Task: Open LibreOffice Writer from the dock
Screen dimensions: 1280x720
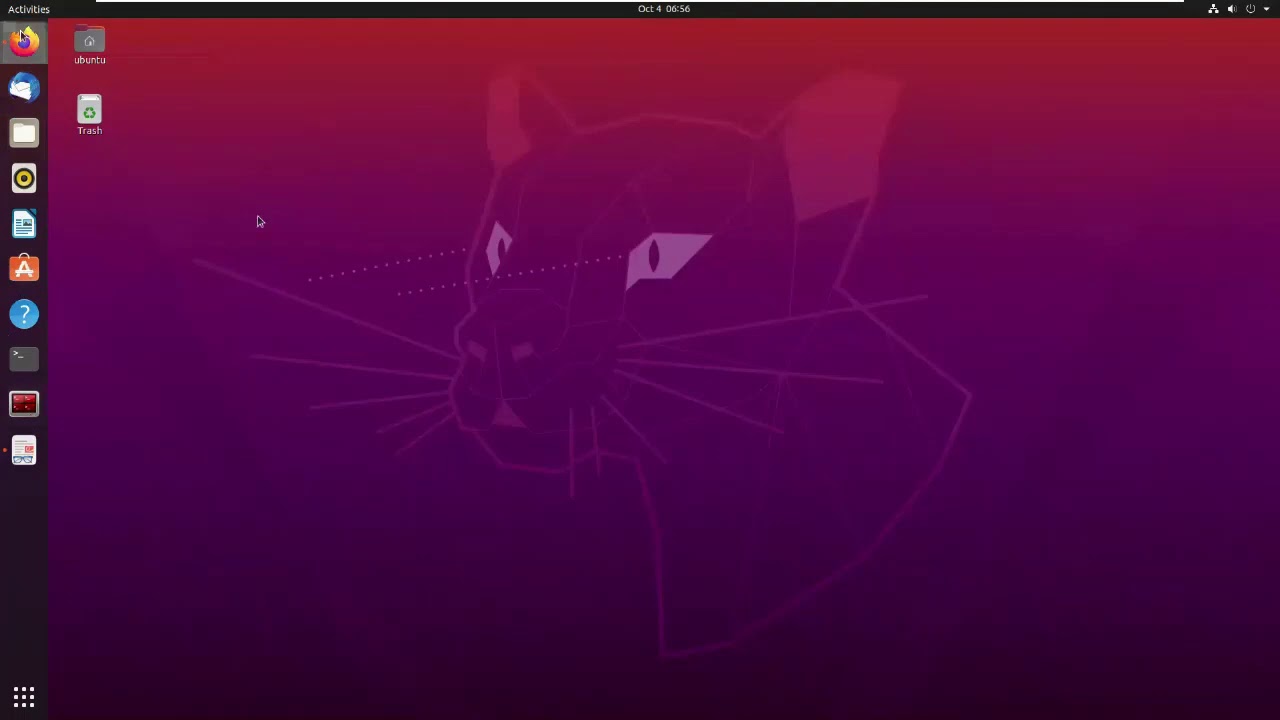Action: tap(24, 224)
